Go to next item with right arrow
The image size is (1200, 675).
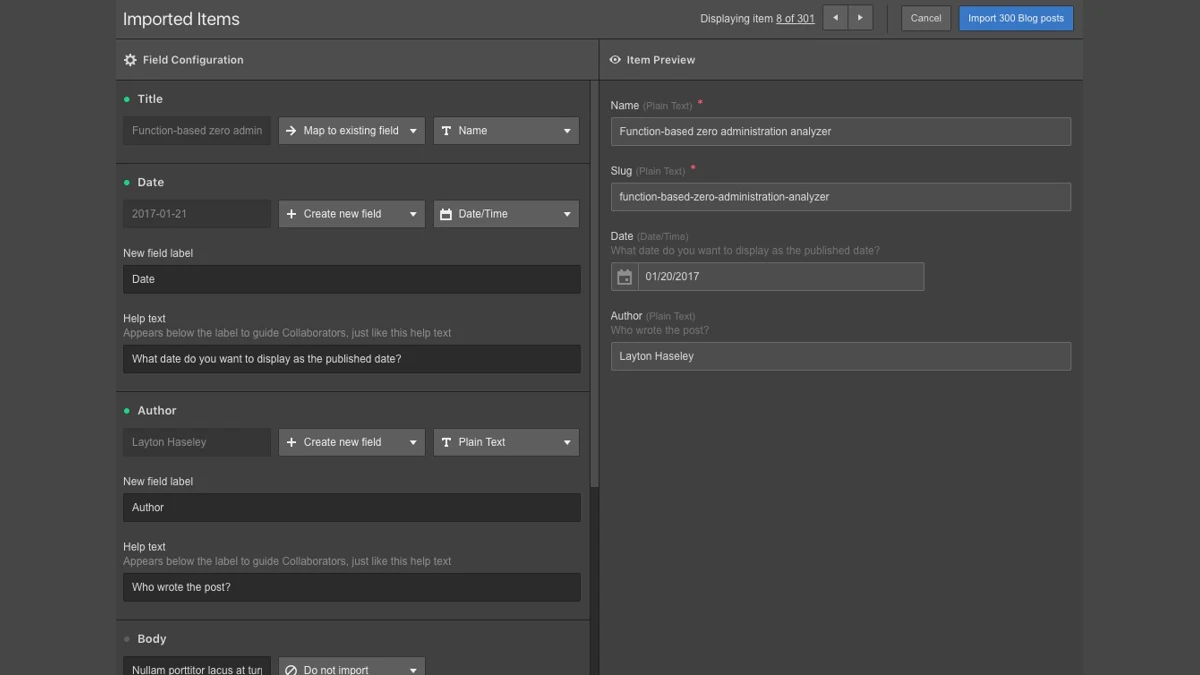tap(860, 18)
